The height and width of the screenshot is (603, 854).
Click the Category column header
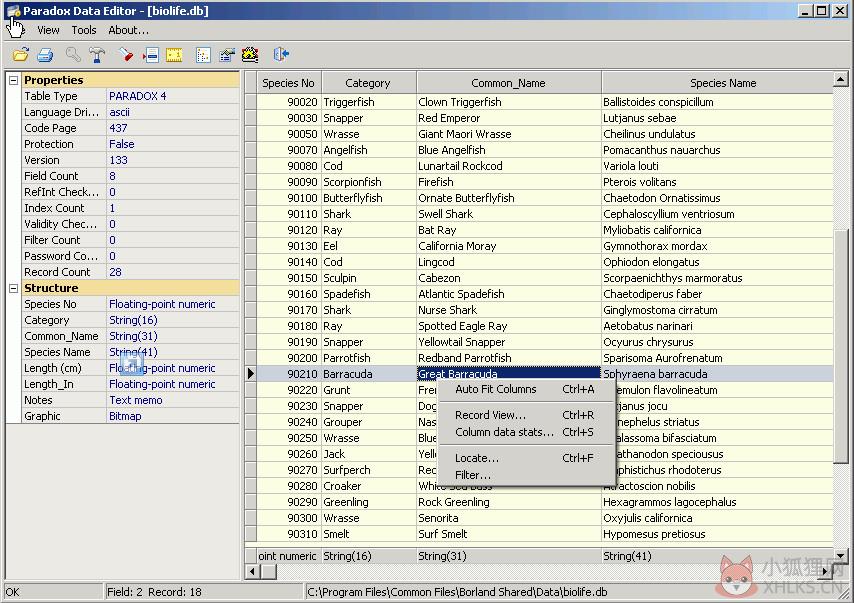point(368,83)
